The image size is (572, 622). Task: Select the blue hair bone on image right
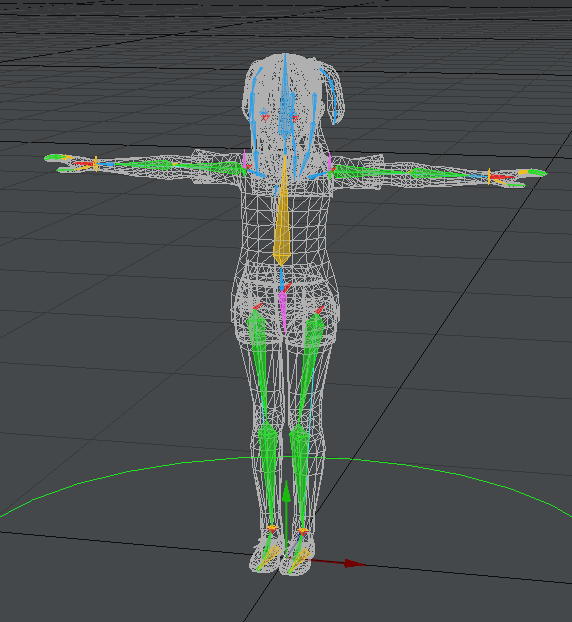[x=331, y=94]
